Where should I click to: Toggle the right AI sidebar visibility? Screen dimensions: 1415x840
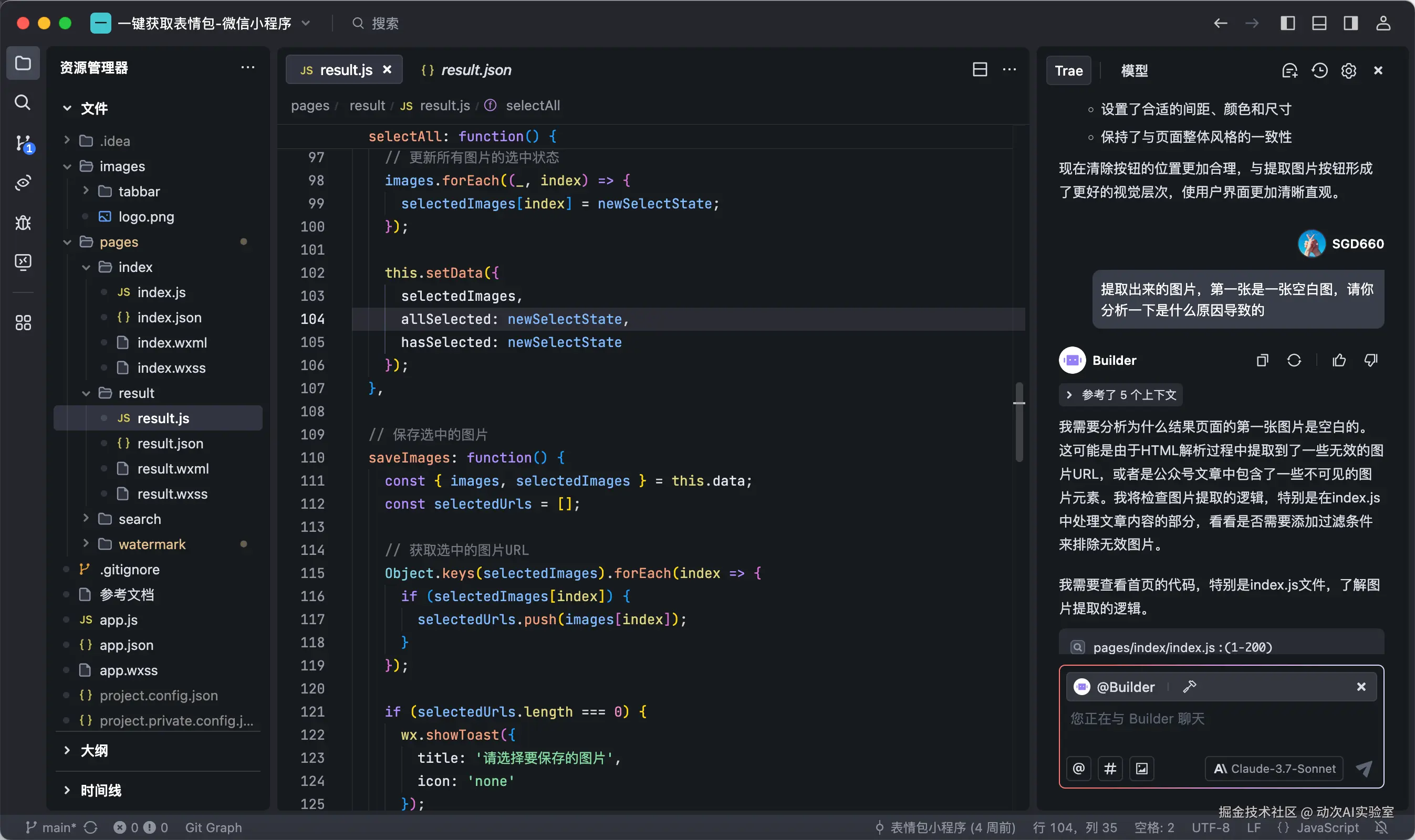tap(1351, 23)
